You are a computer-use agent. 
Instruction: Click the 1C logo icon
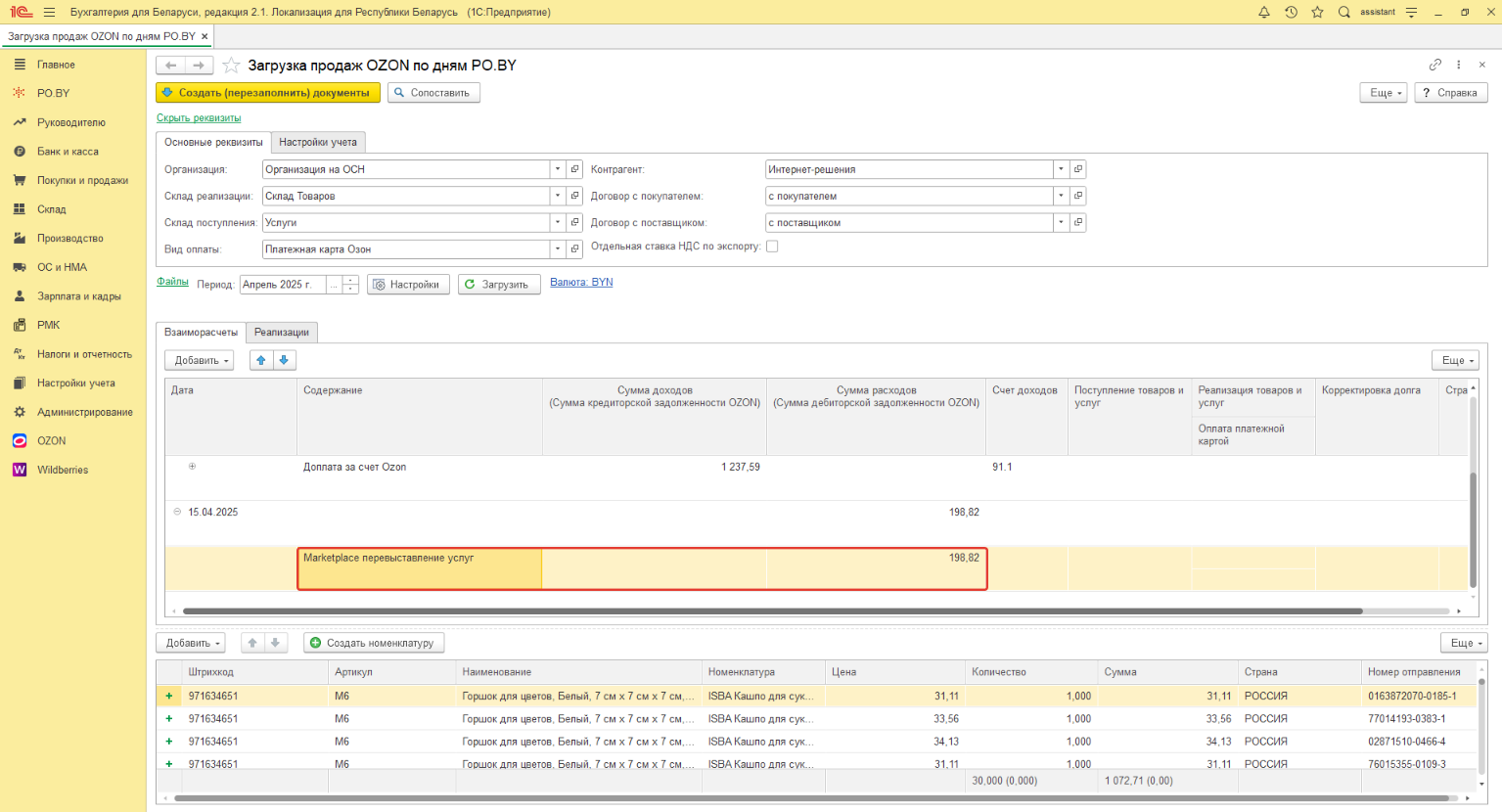pos(22,12)
